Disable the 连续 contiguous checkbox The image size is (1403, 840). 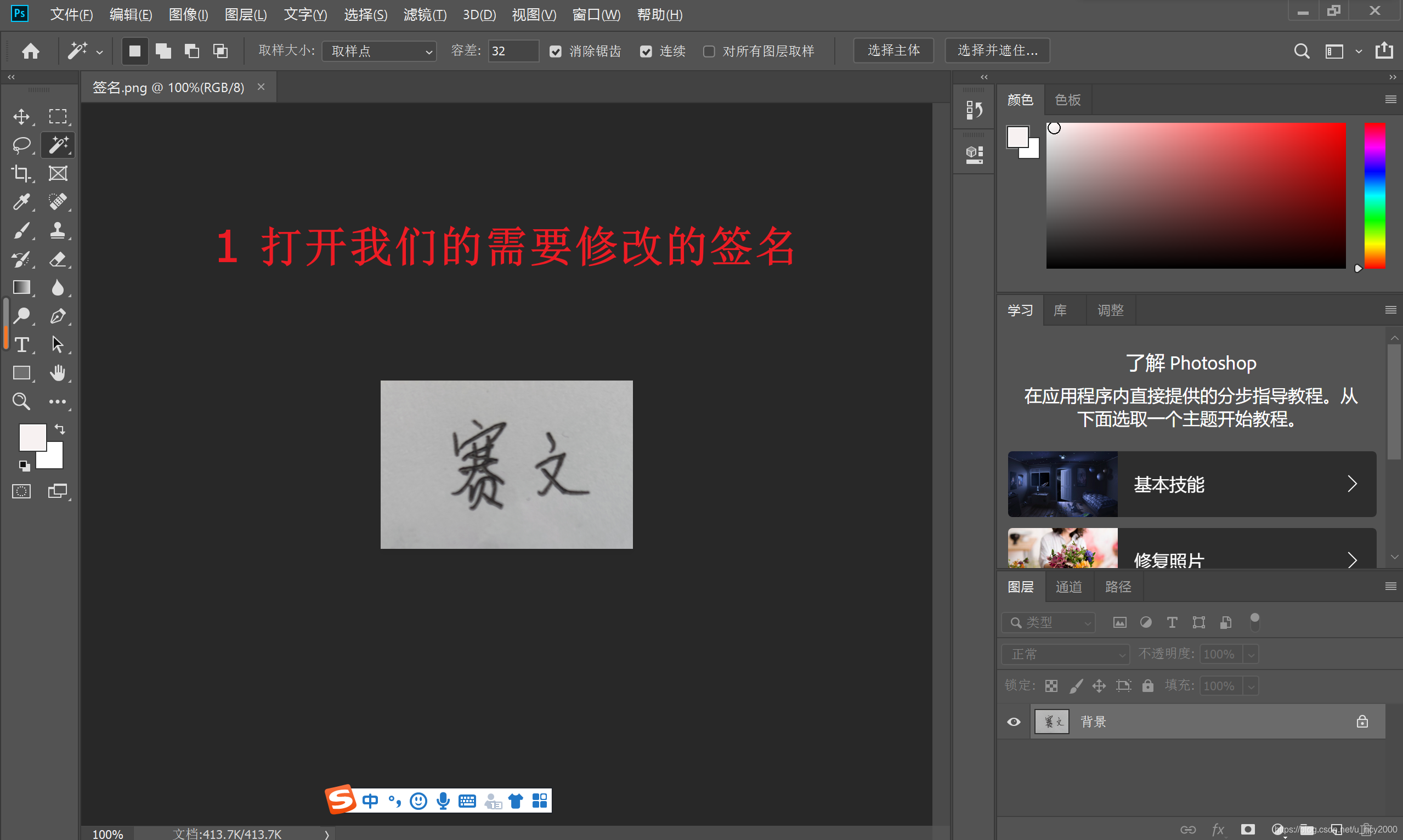tap(646, 52)
